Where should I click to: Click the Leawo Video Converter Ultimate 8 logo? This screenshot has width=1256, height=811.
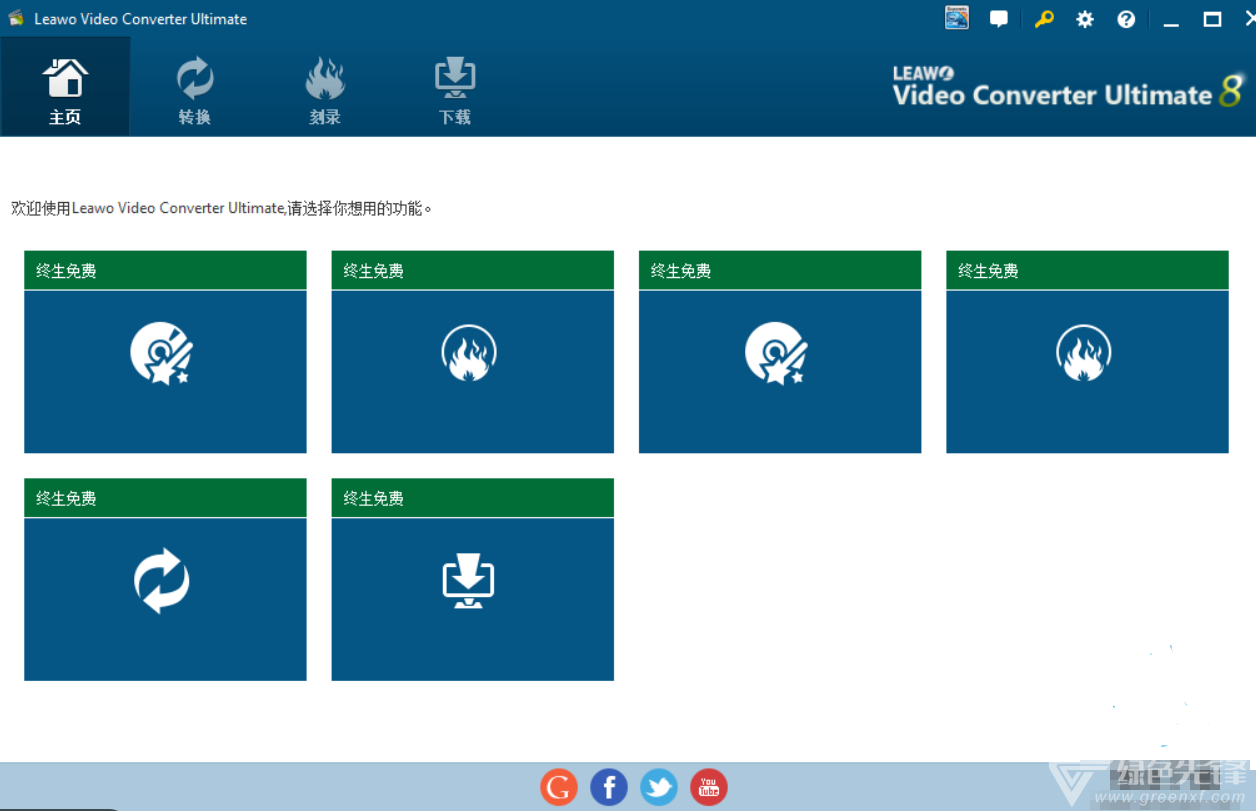[x=1068, y=87]
